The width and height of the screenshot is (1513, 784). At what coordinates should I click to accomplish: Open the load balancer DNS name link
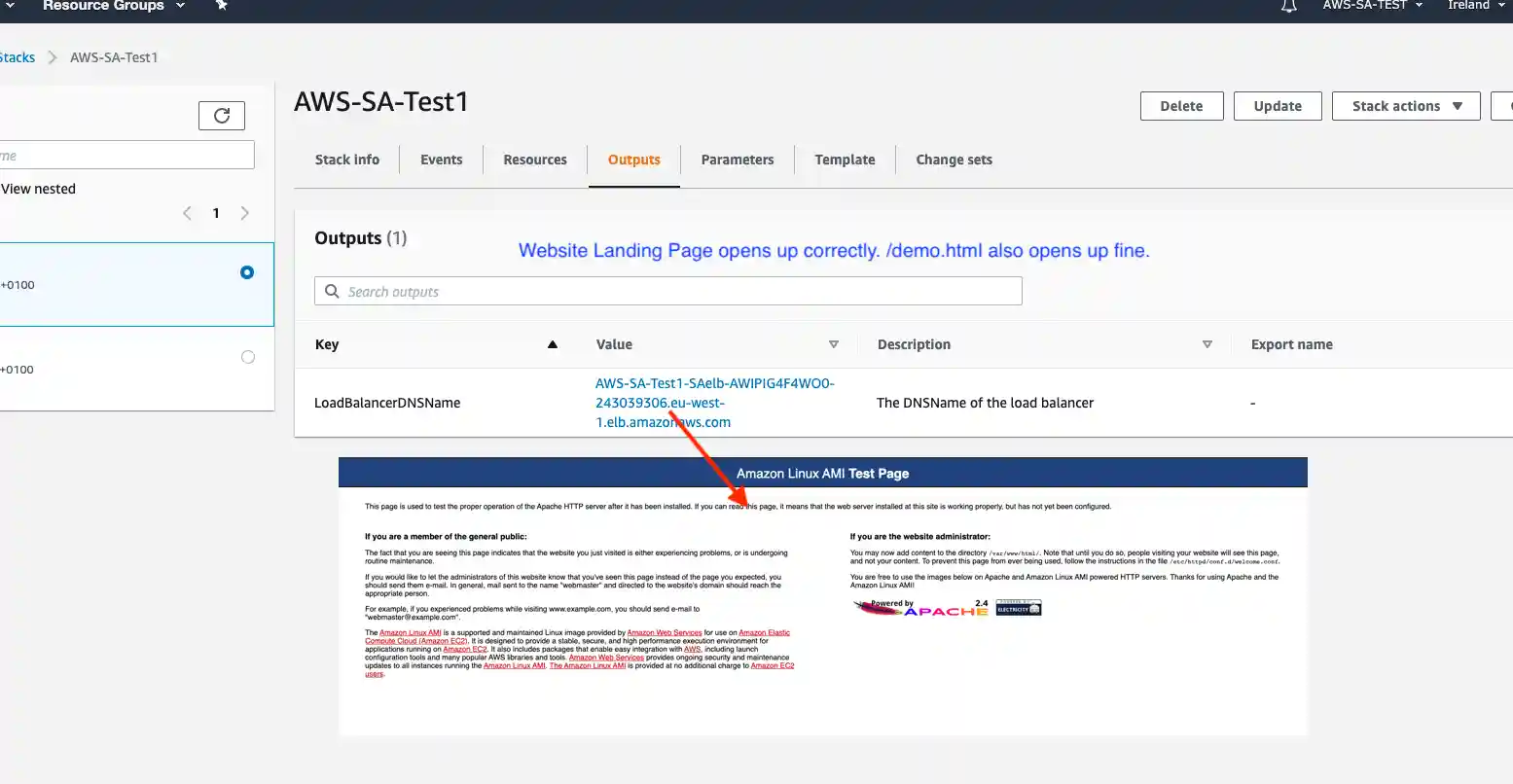coord(715,403)
